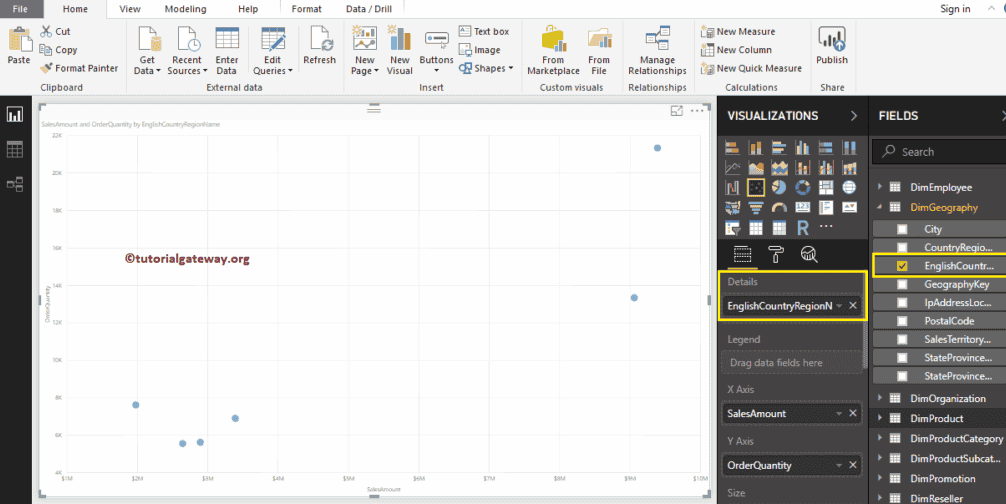Image resolution: width=1006 pixels, height=504 pixels.
Task: Switch to Model relationships view in sidebar
Action: click(x=15, y=184)
